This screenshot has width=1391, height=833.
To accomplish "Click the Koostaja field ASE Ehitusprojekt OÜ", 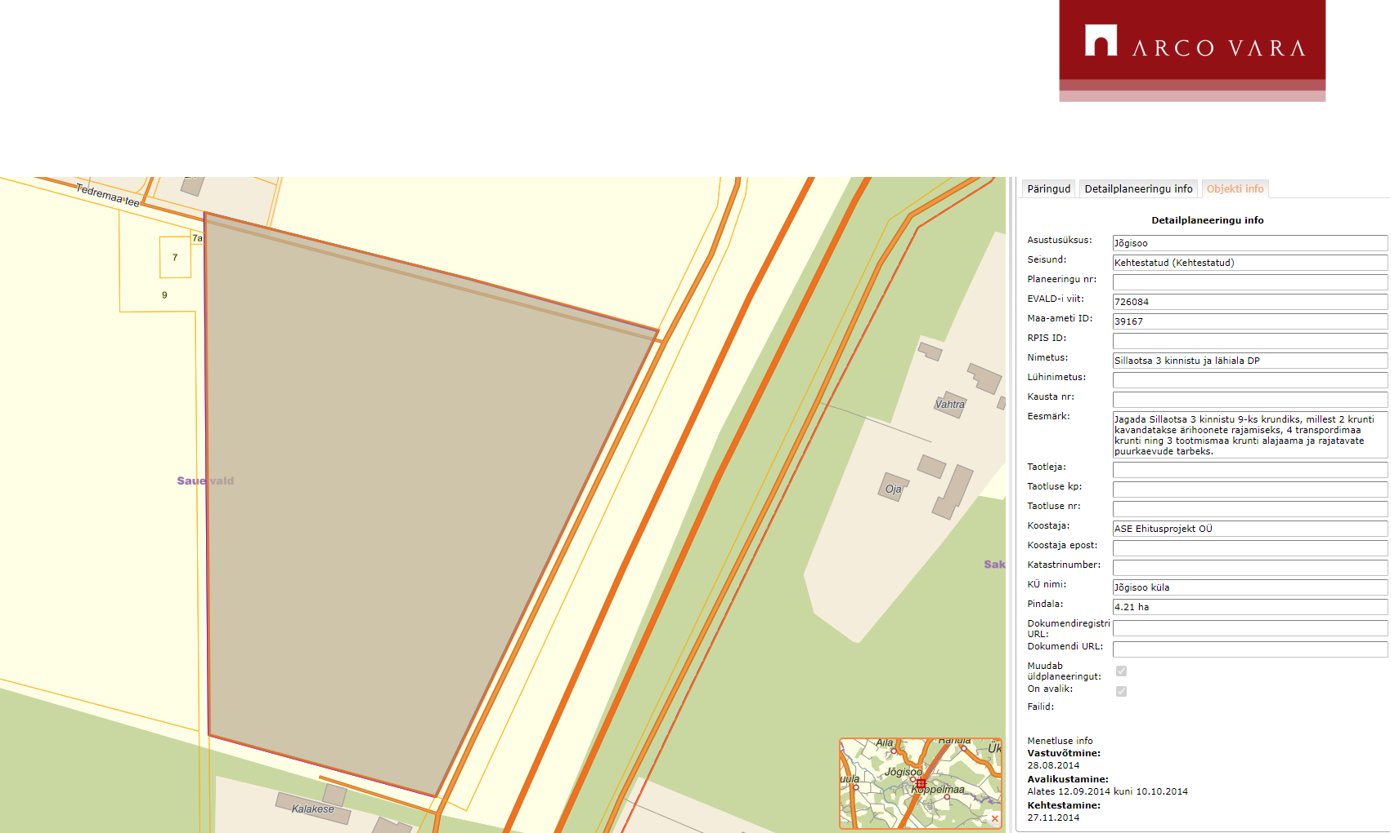I will (1250, 529).
